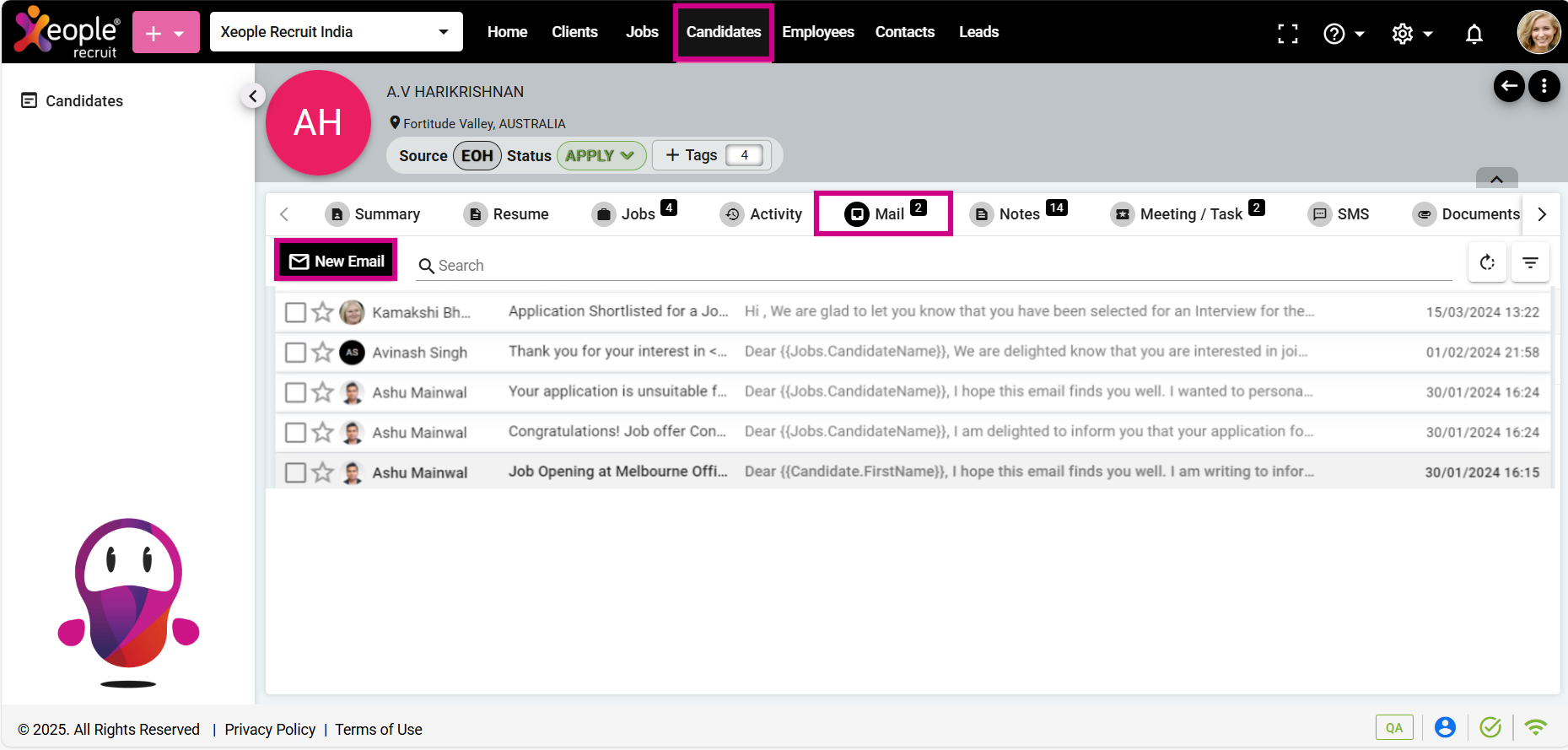Open the Privacy Policy link
This screenshot has width=1568, height=750.
[270, 730]
